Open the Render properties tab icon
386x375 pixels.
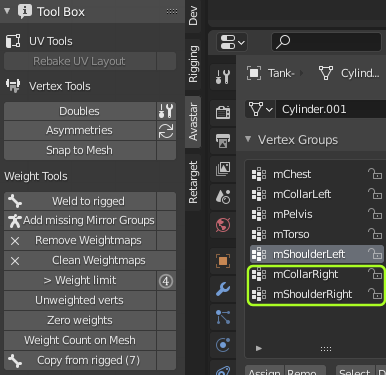223,112
